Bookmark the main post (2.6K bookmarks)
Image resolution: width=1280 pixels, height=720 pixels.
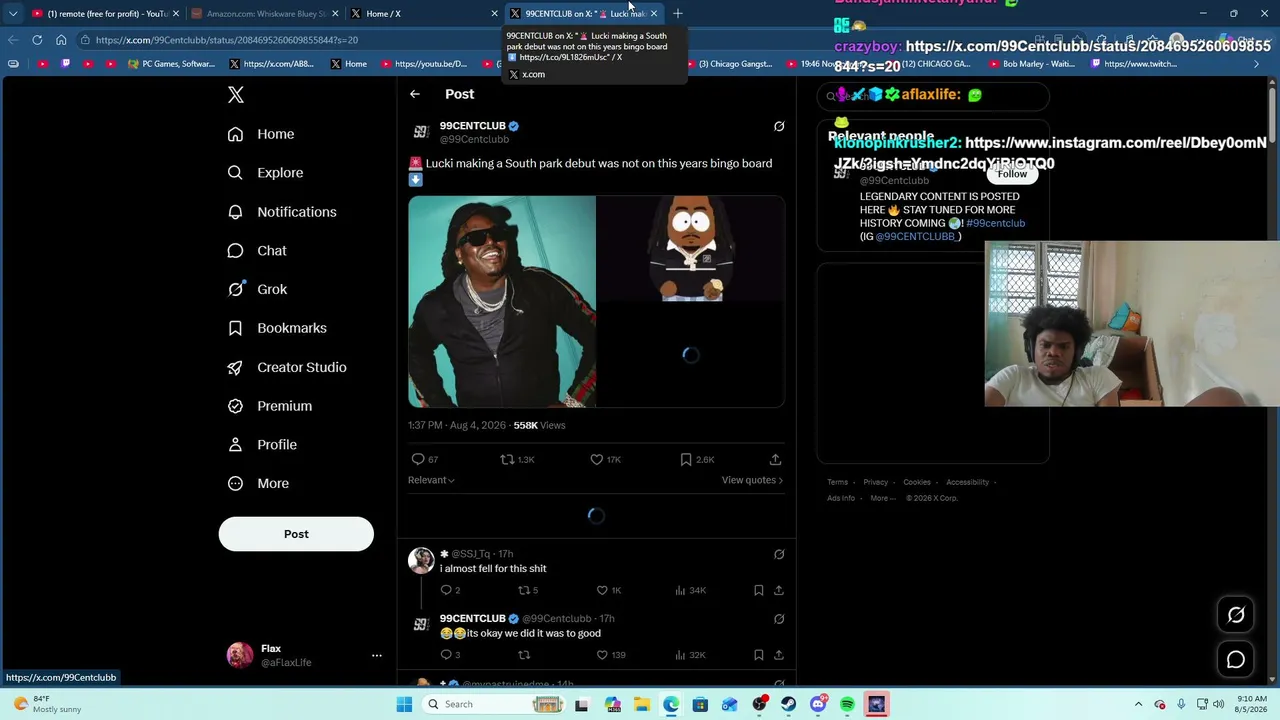click(x=697, y=459)
